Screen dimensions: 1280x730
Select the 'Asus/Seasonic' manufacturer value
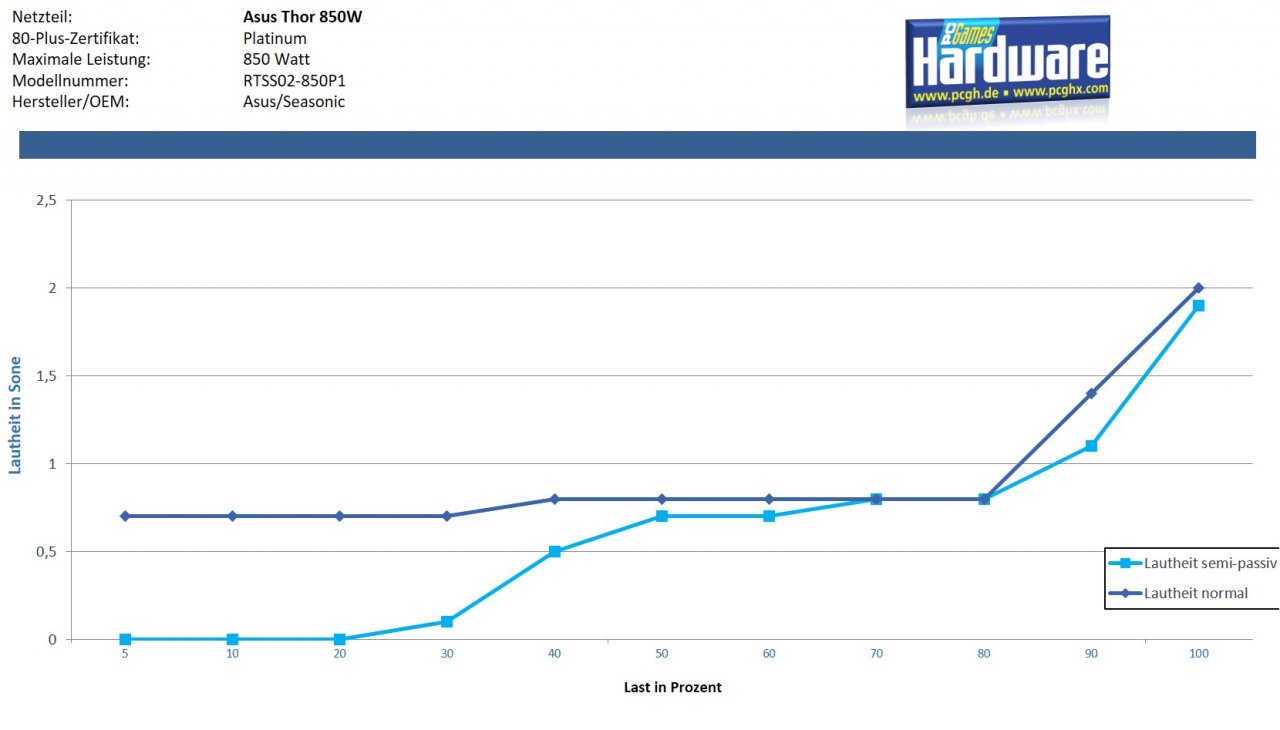point(294,101)
